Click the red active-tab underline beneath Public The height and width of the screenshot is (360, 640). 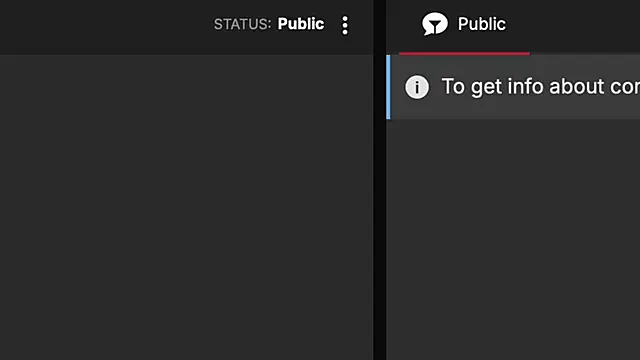coord(464,53)
